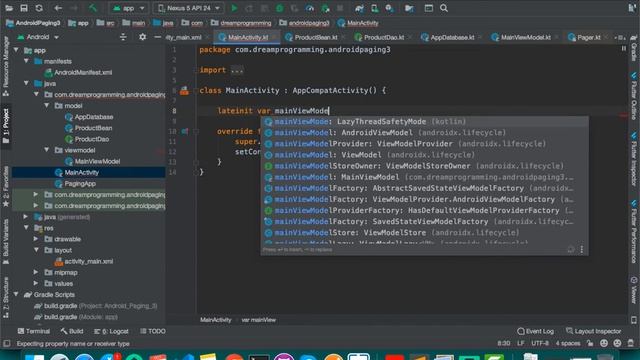Choose 'mainViewModel: MainViewModel' completion suggestion
The width and height of the screenshot is (640, 360).
424,177
